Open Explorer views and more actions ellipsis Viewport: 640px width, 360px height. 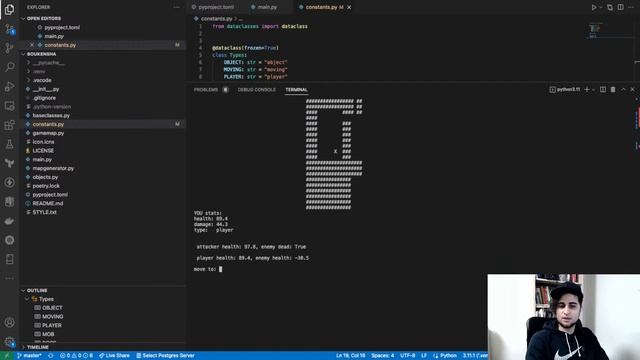176,7
